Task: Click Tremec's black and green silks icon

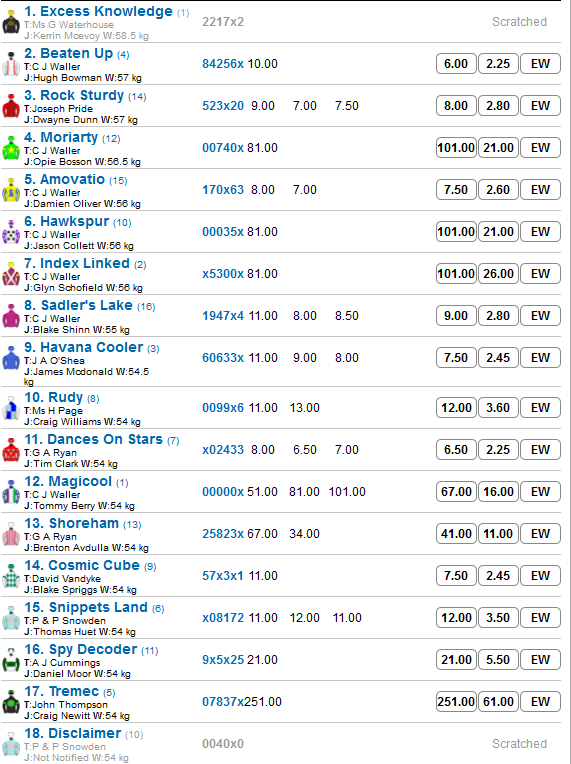Action: (11, 702)
